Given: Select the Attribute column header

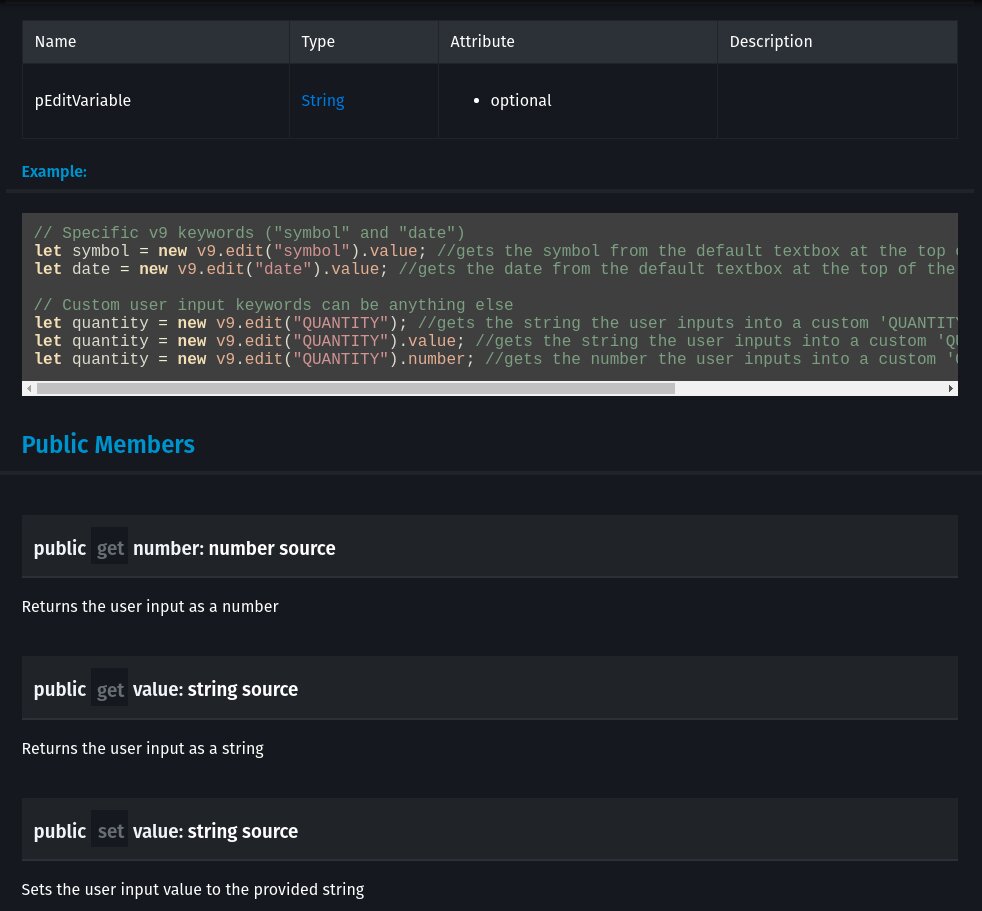Looking at the screenshot, I should (x=482, y=42).
